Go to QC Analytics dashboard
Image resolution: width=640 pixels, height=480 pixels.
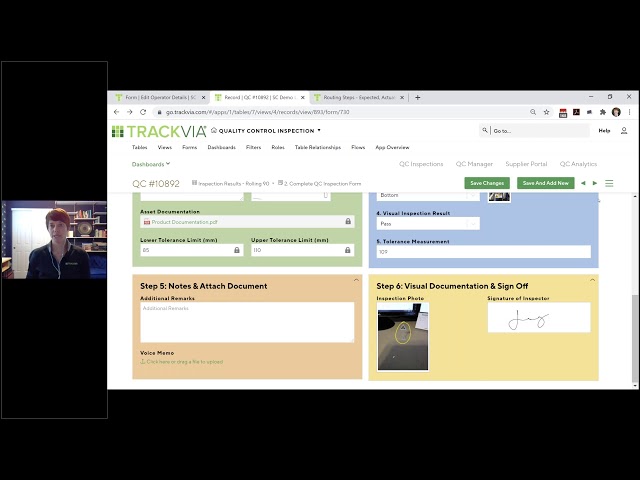tap(578, 164)
